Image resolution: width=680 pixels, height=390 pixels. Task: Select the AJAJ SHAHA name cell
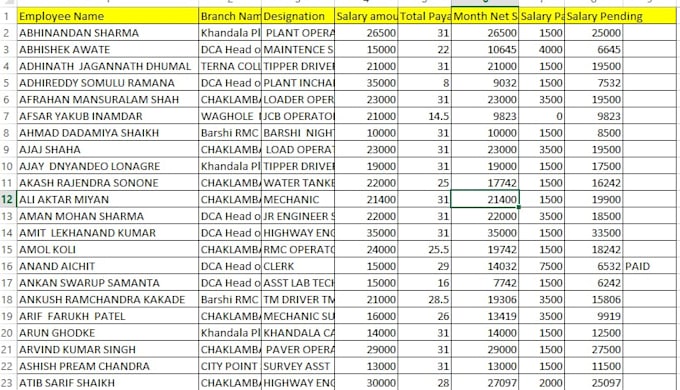coord(108,150)
